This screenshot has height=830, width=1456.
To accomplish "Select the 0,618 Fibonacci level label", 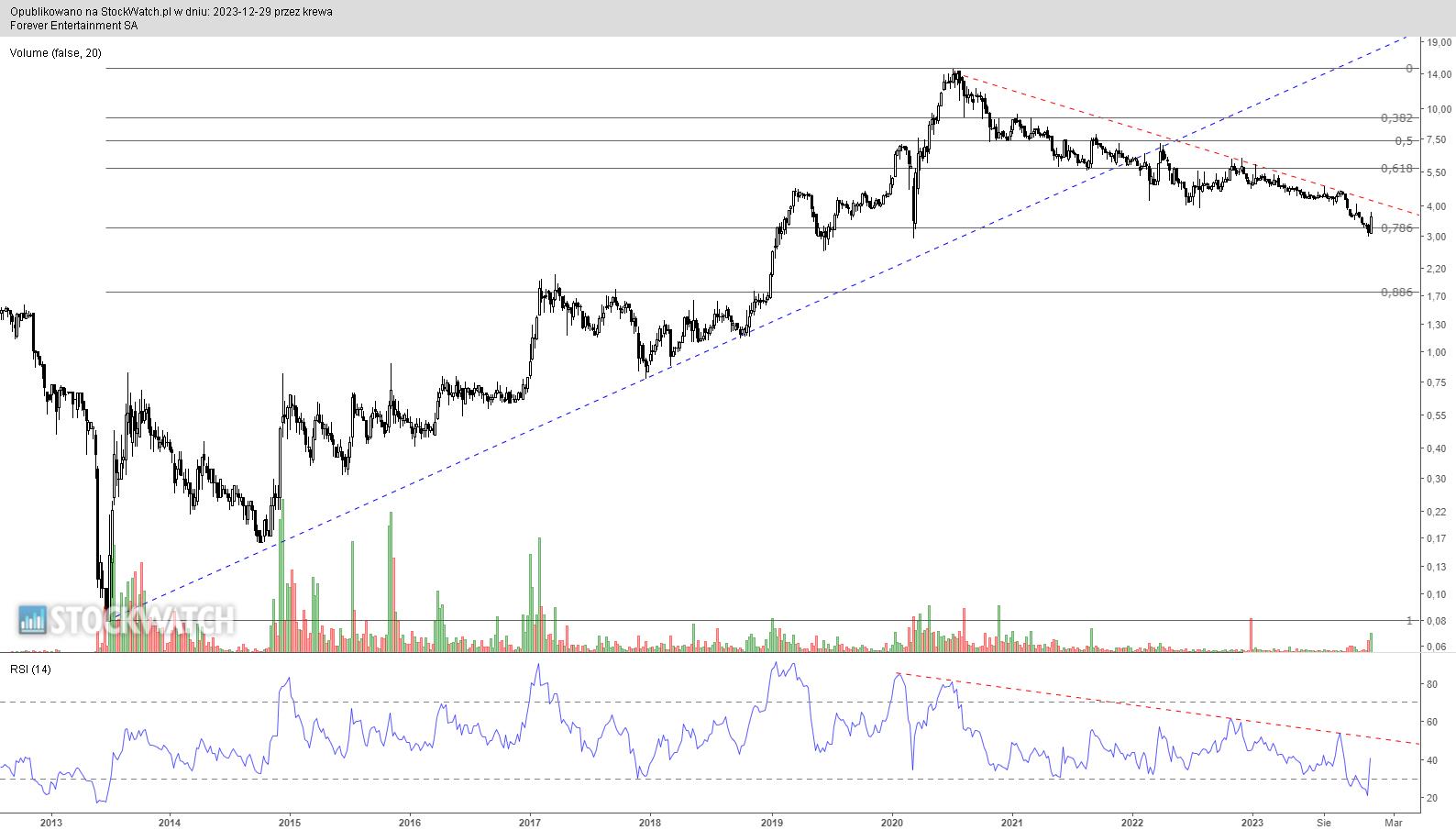I will pos(1396,169).
